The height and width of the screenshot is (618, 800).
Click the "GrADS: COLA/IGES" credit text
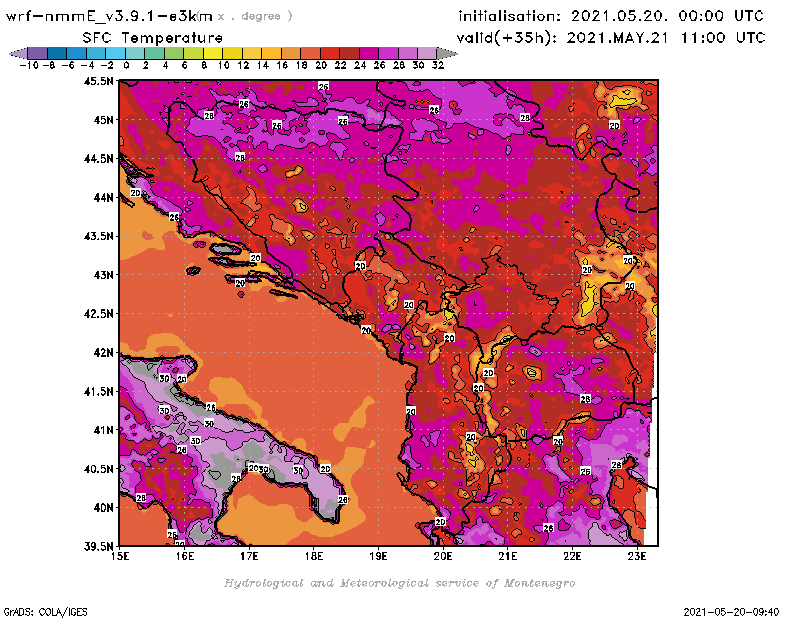[45, 612]
